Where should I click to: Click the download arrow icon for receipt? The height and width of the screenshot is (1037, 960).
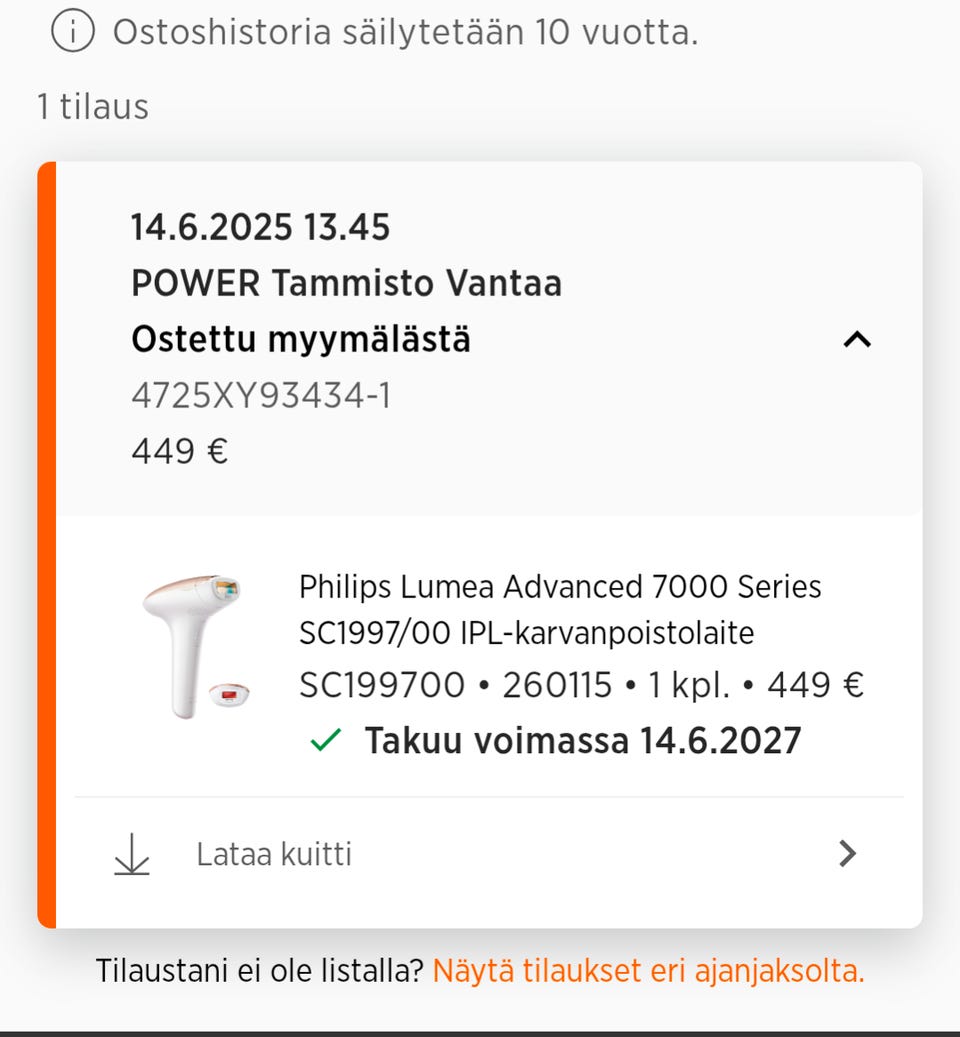[132, 855]
